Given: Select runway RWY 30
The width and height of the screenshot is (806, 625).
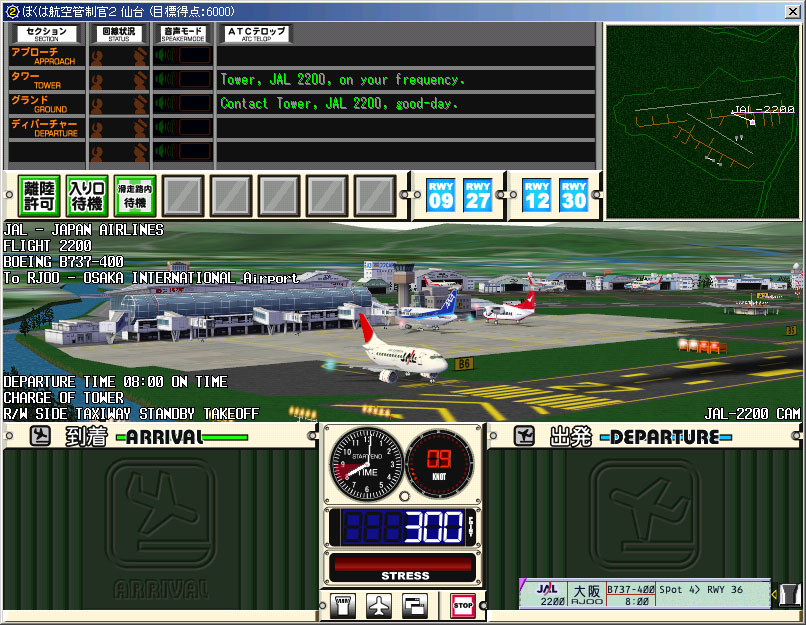Looking at the screenshot, I should coord(574,194).
